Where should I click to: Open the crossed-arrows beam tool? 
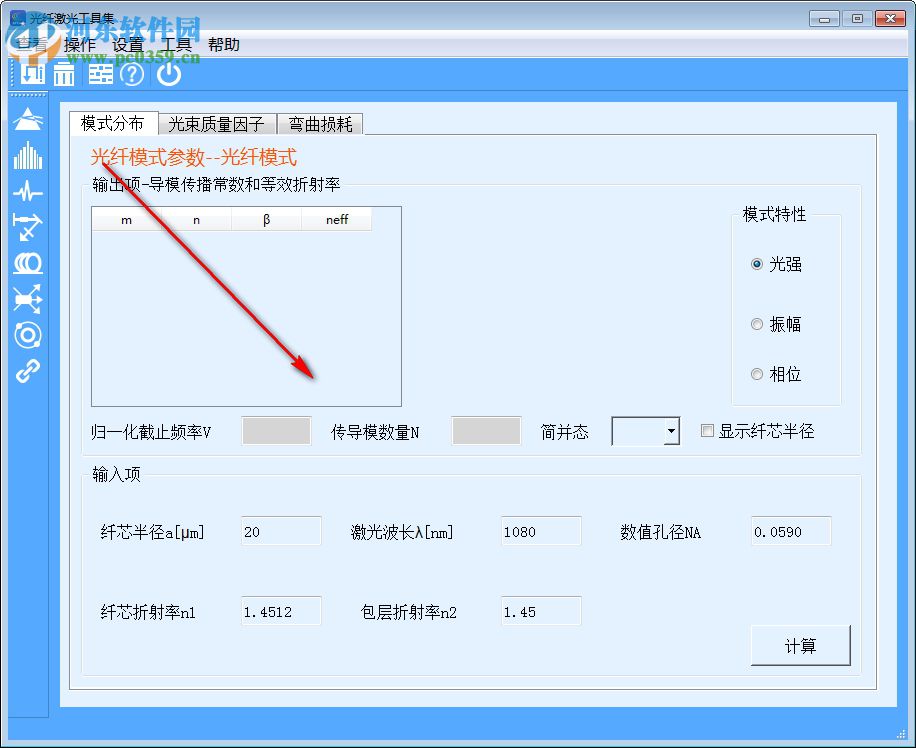[27, 299]
